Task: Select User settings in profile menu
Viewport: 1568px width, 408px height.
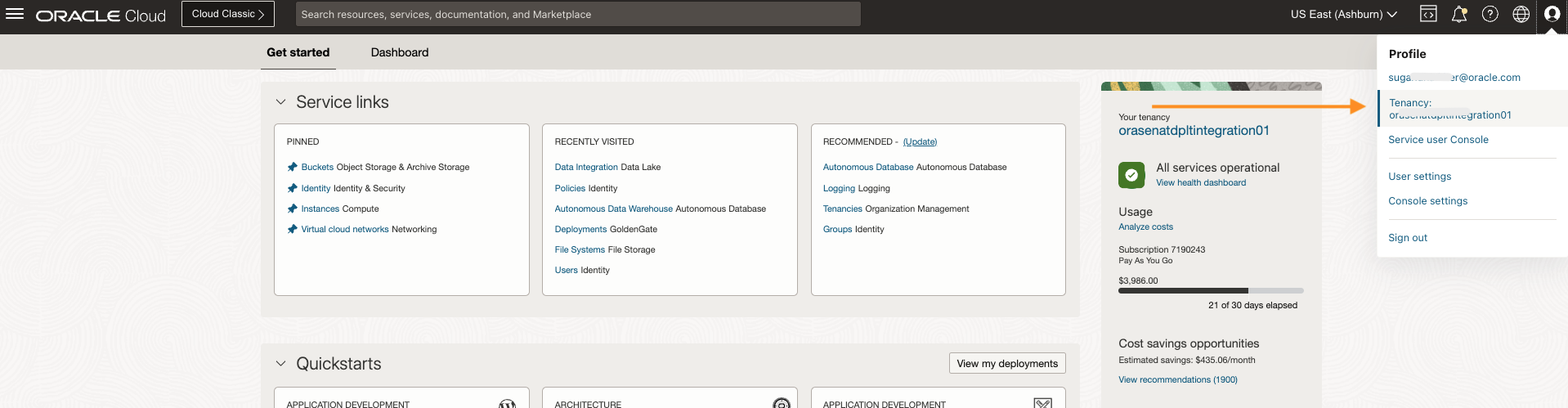Action: coord(1420,177)
